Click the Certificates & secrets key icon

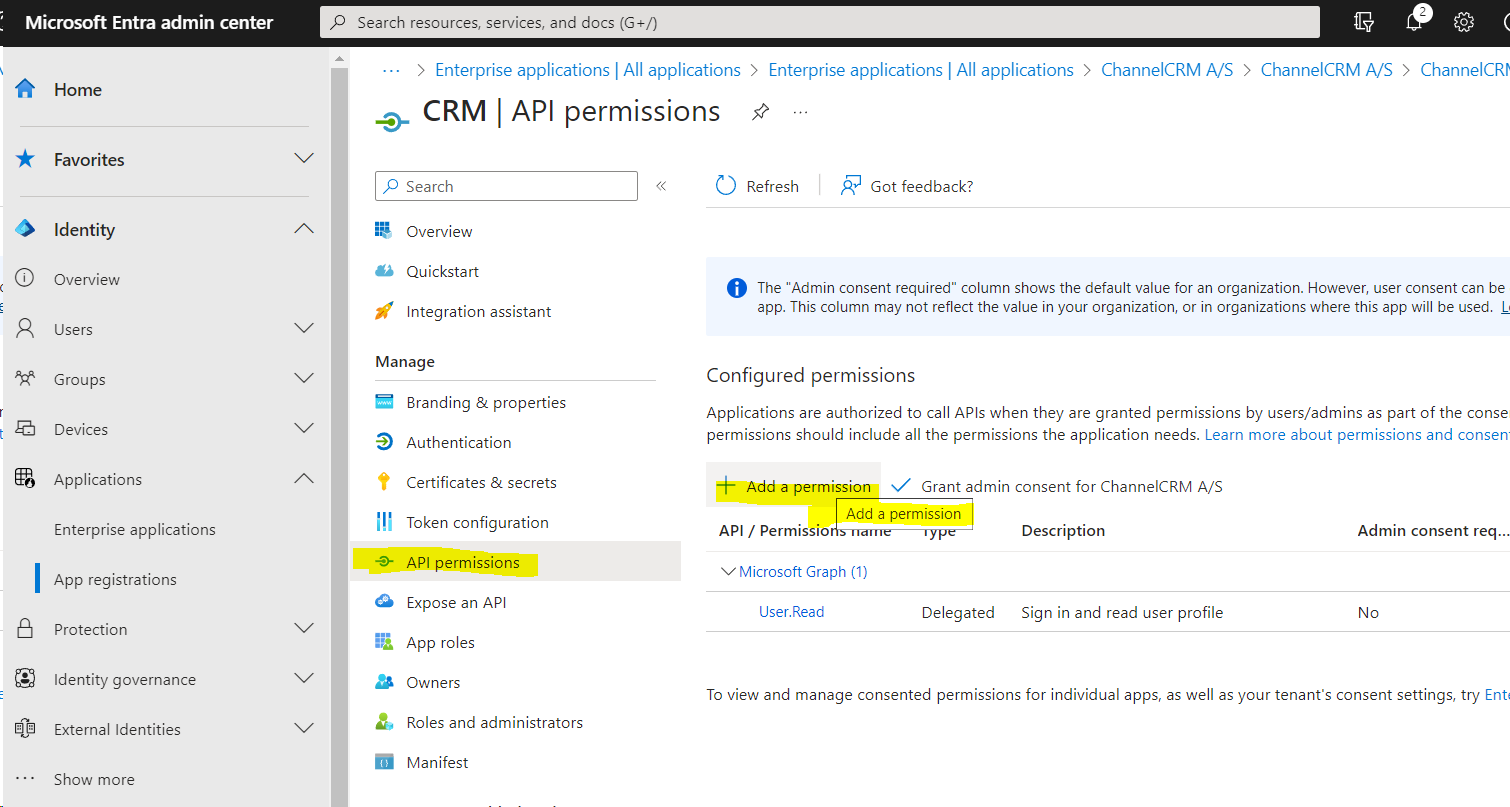384,482
